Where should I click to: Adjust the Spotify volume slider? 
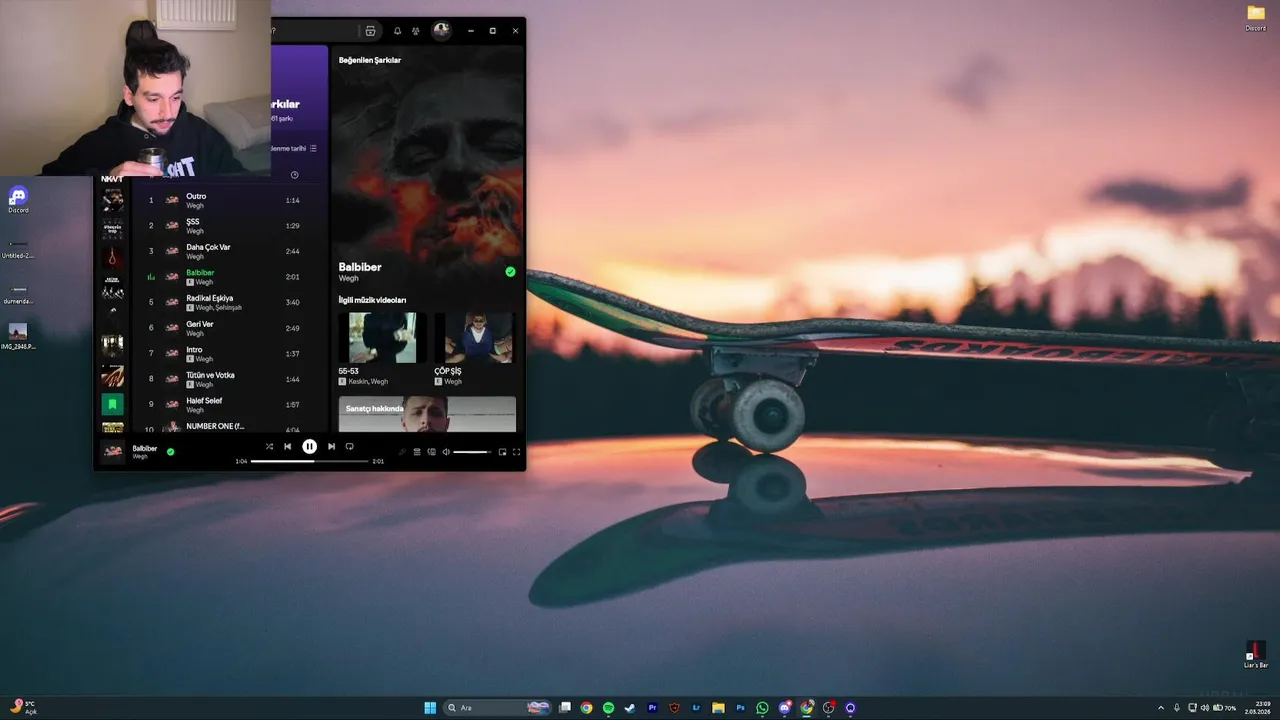click(x=472, y=452)
